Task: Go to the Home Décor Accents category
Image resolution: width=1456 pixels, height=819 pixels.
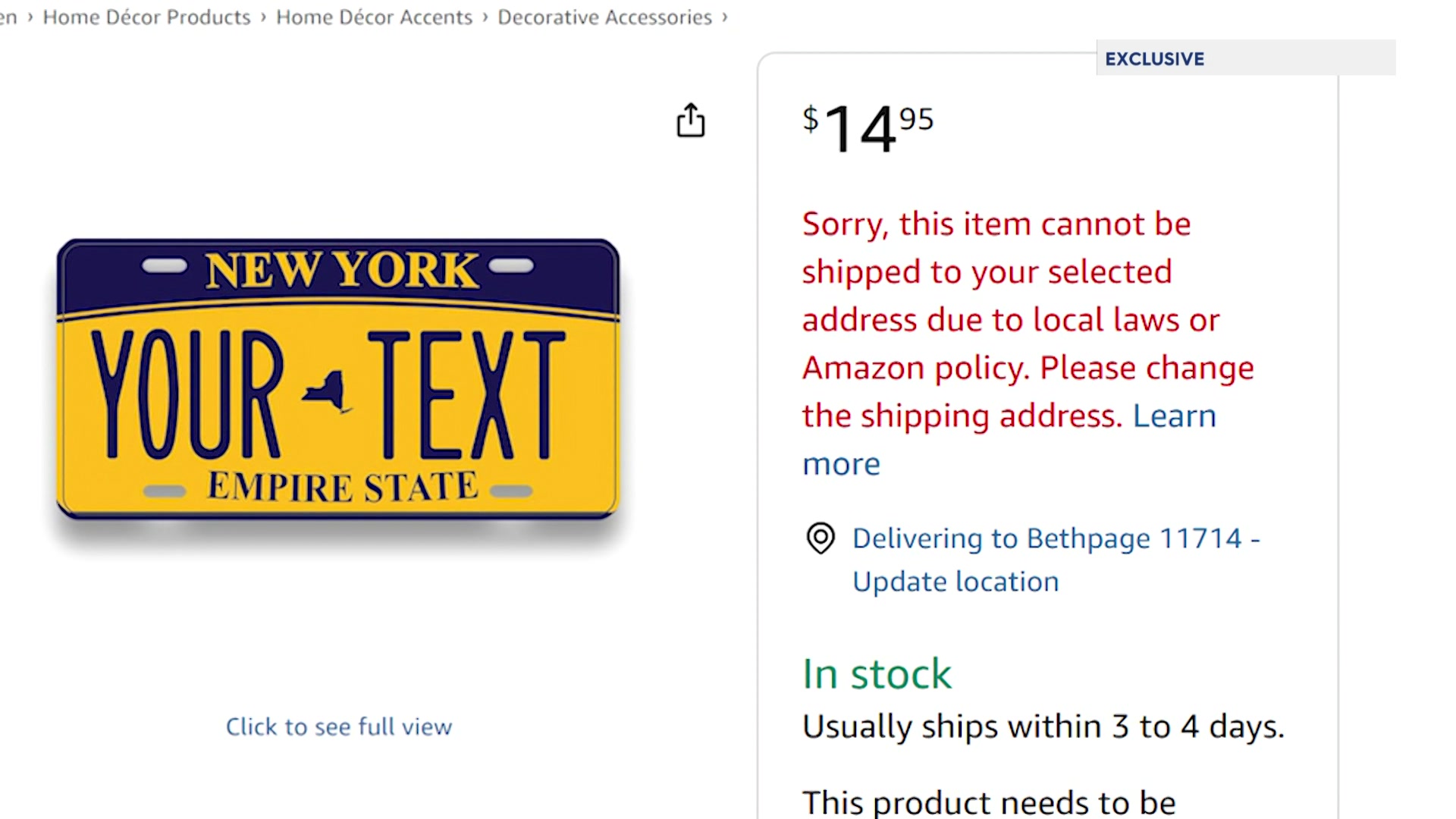Action: coord(374,17)
